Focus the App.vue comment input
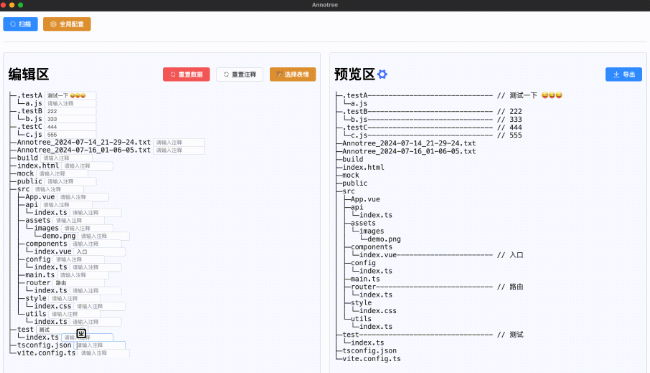 point(83,197)
